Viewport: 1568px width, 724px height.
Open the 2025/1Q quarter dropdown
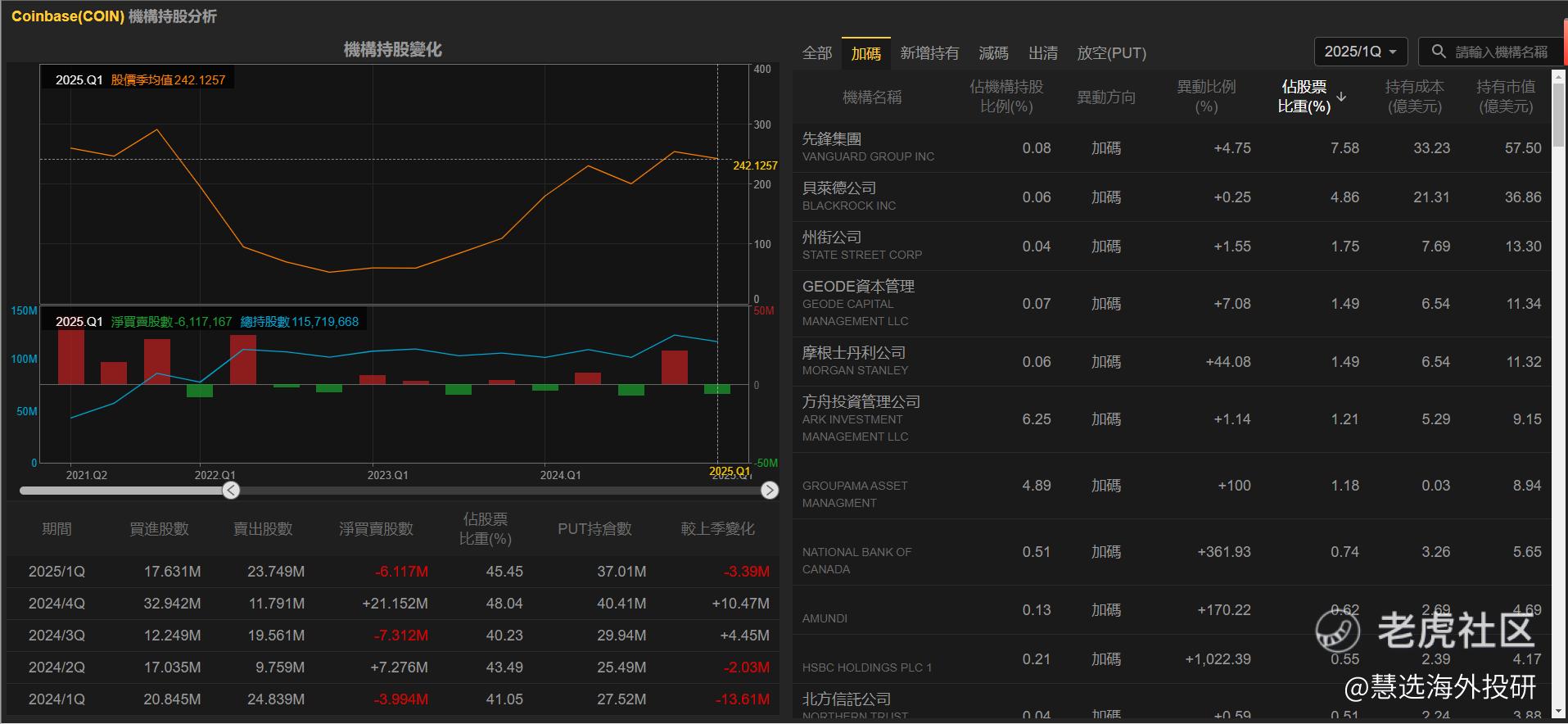[x=1360, y=52]
